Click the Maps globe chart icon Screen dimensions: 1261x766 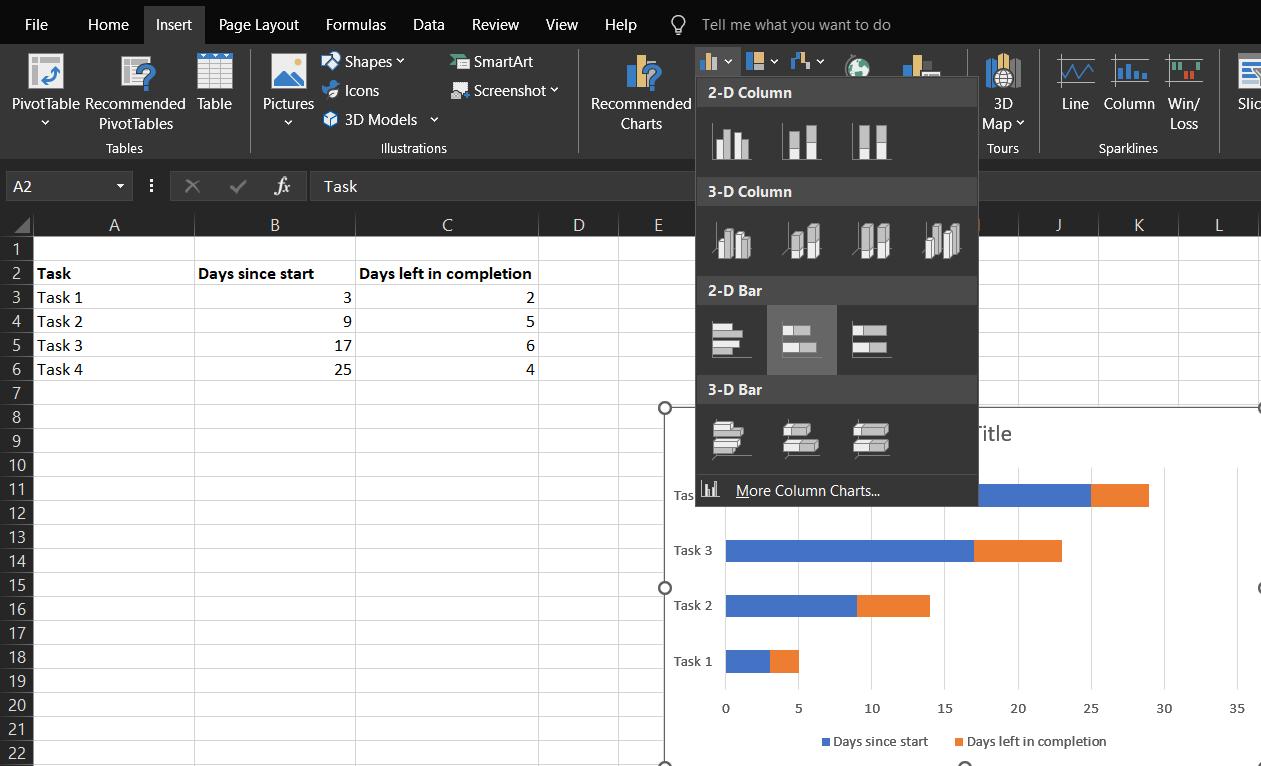(x=857, y=66)
